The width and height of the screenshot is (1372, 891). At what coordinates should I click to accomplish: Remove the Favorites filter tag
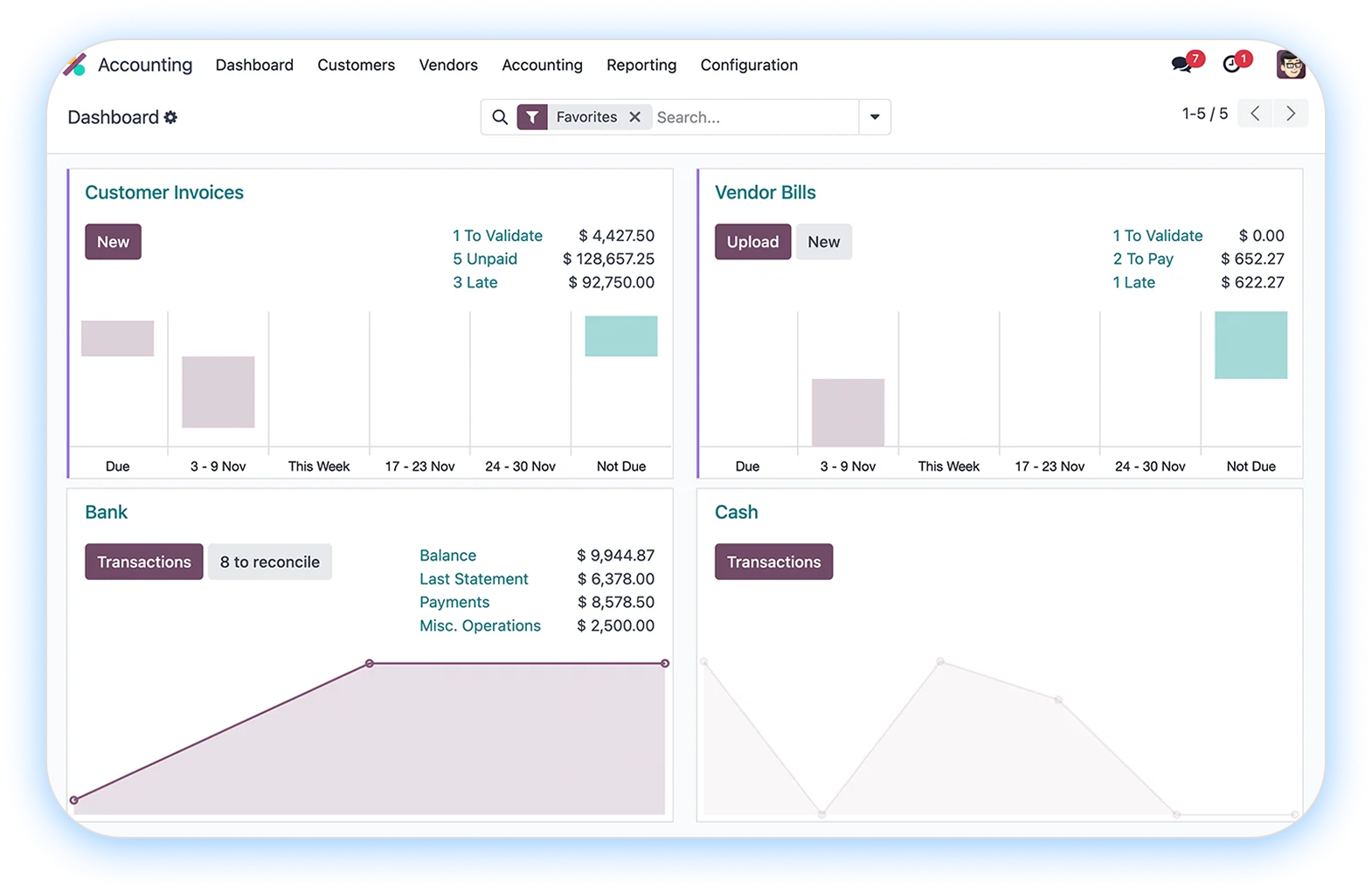(x=635, y=117)
